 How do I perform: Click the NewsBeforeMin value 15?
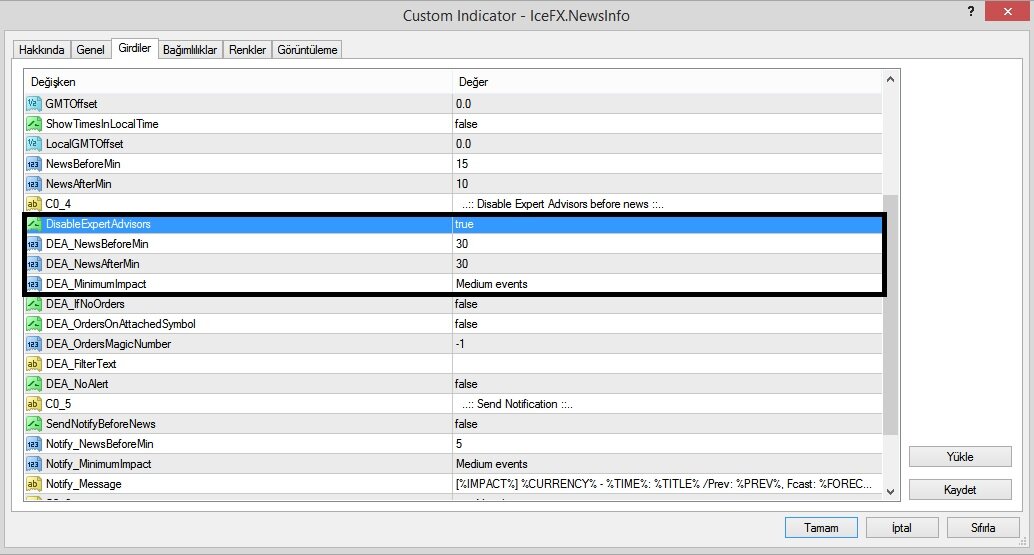(x=462, y=163)
